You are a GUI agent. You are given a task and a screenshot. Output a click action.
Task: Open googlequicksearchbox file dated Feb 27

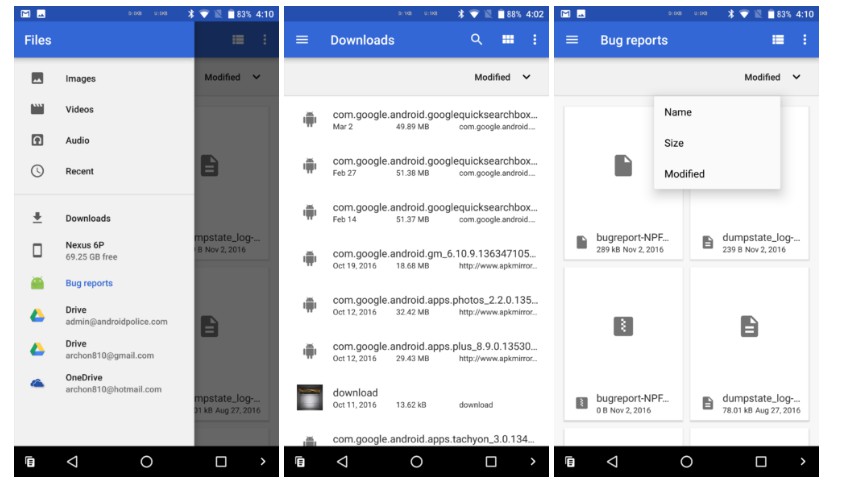click(x=416, y=166)
